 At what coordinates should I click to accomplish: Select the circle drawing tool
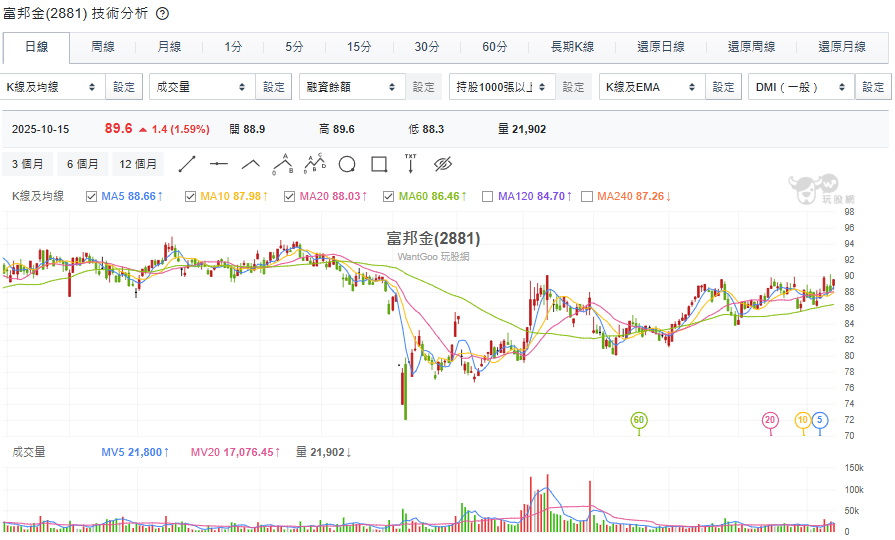[x=347, y=164]
